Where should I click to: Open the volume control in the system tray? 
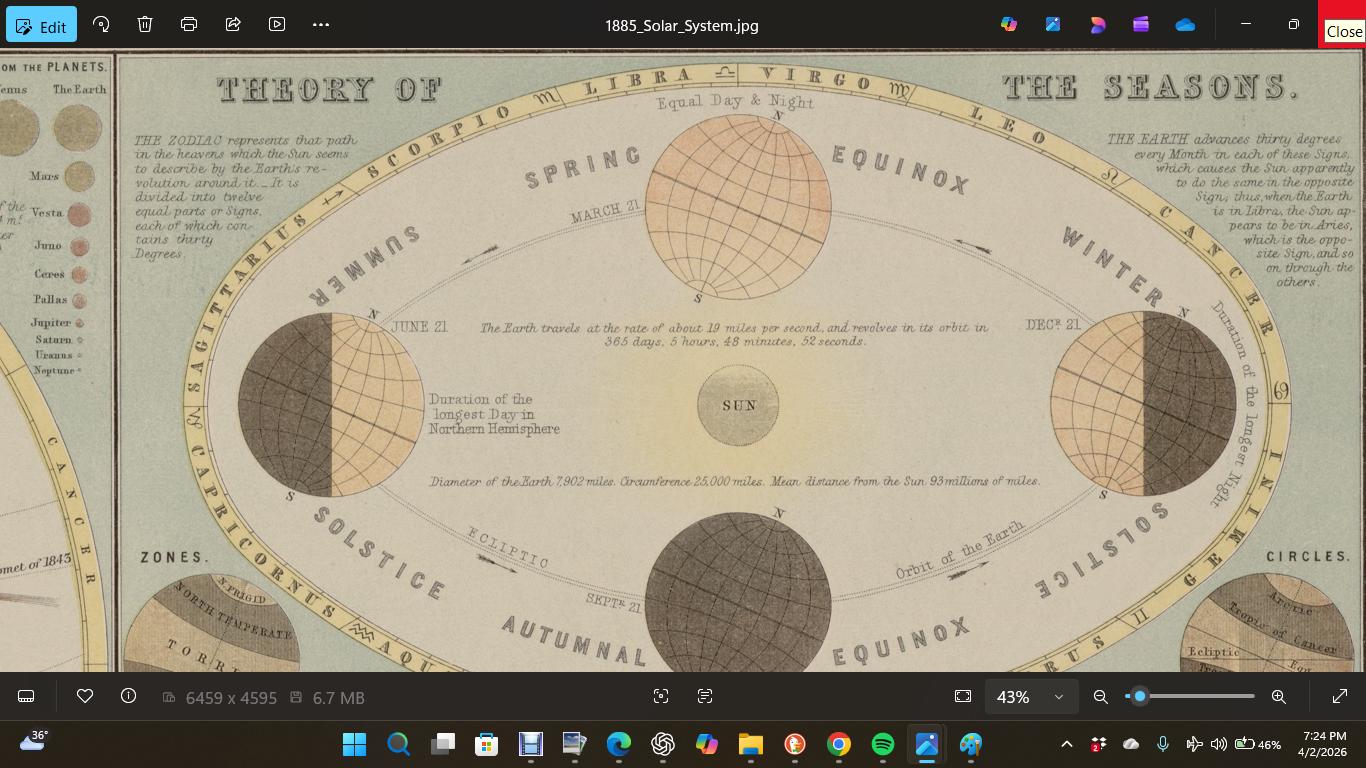point(1218,744)
